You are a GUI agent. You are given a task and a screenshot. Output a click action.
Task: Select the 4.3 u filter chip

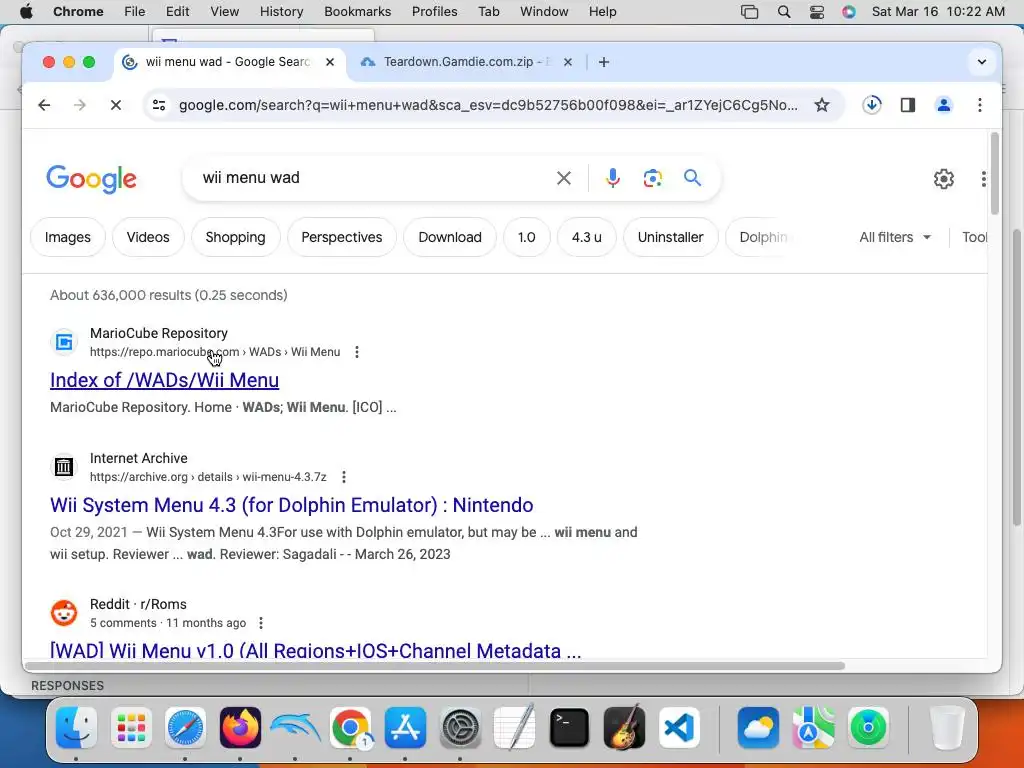point(586,237)
